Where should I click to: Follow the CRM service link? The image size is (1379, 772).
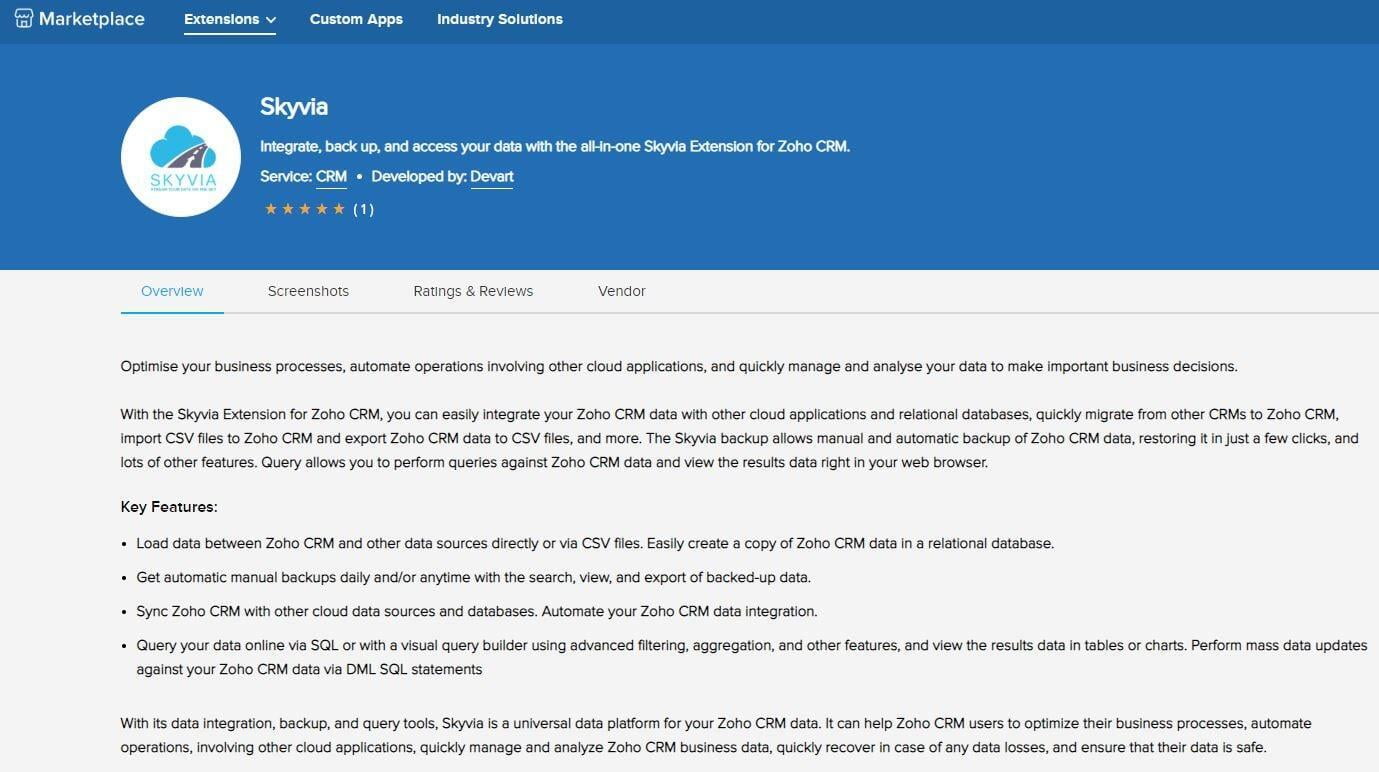331,177
